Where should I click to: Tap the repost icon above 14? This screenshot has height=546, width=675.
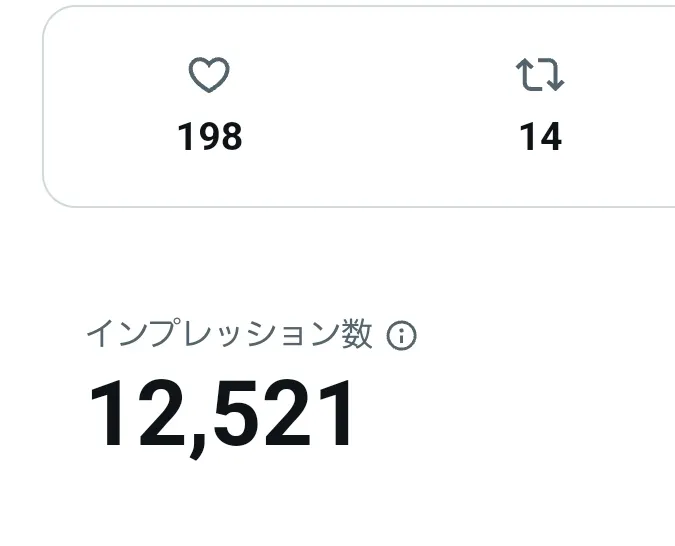point(540,74)
